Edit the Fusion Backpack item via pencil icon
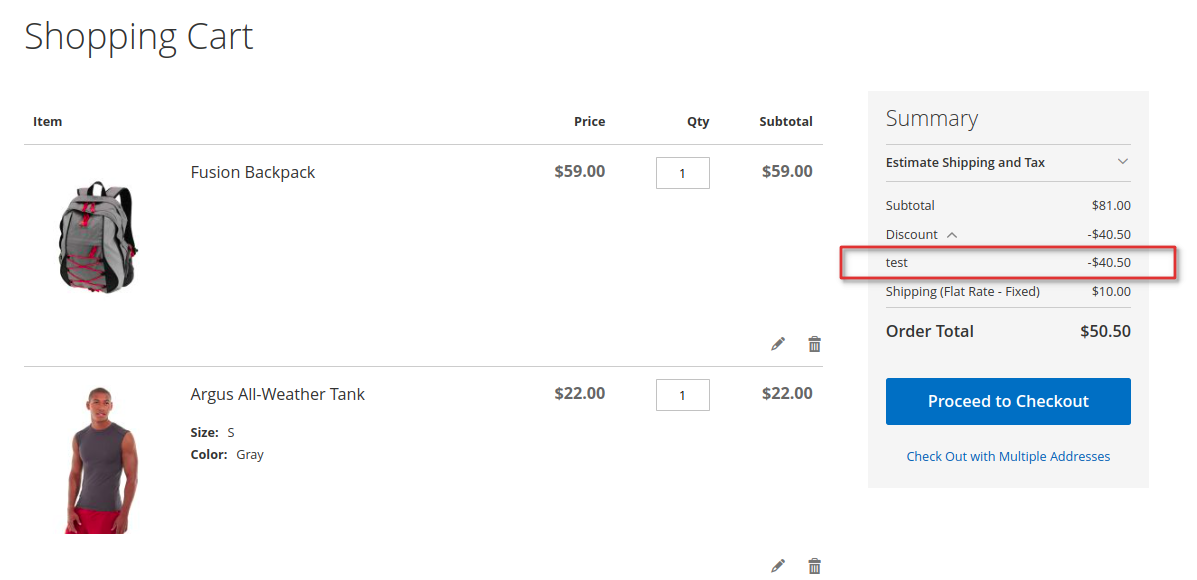 click(x=777, y=344)
